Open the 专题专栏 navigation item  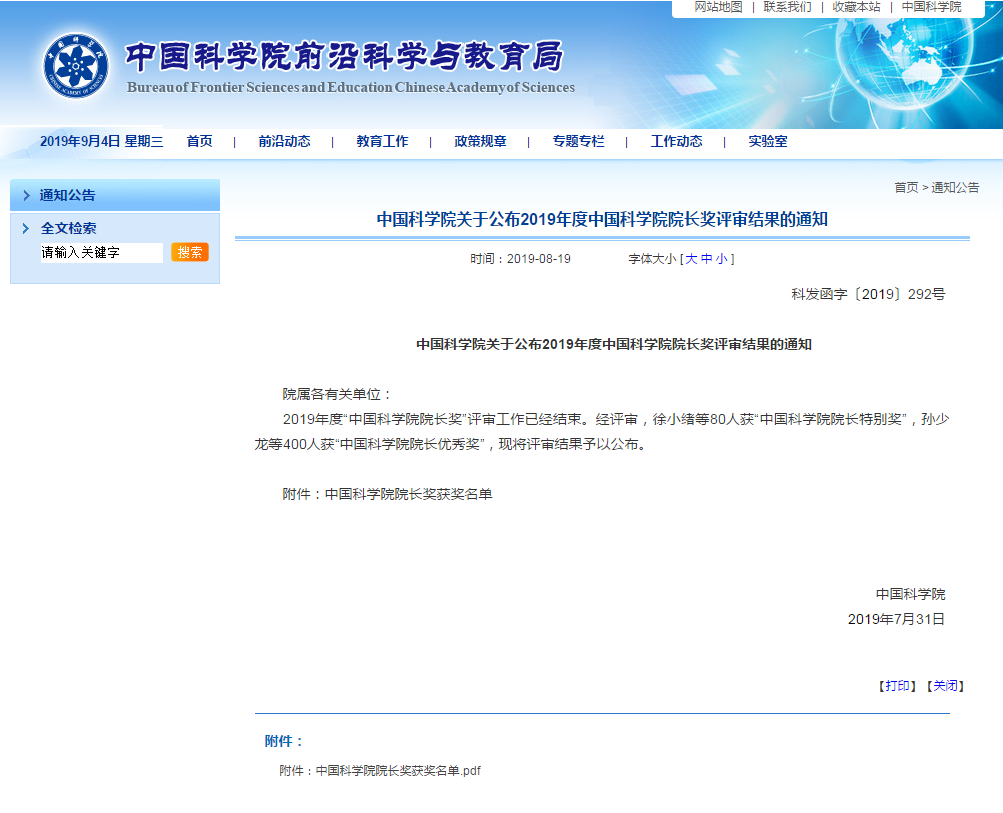pos(578,142)
